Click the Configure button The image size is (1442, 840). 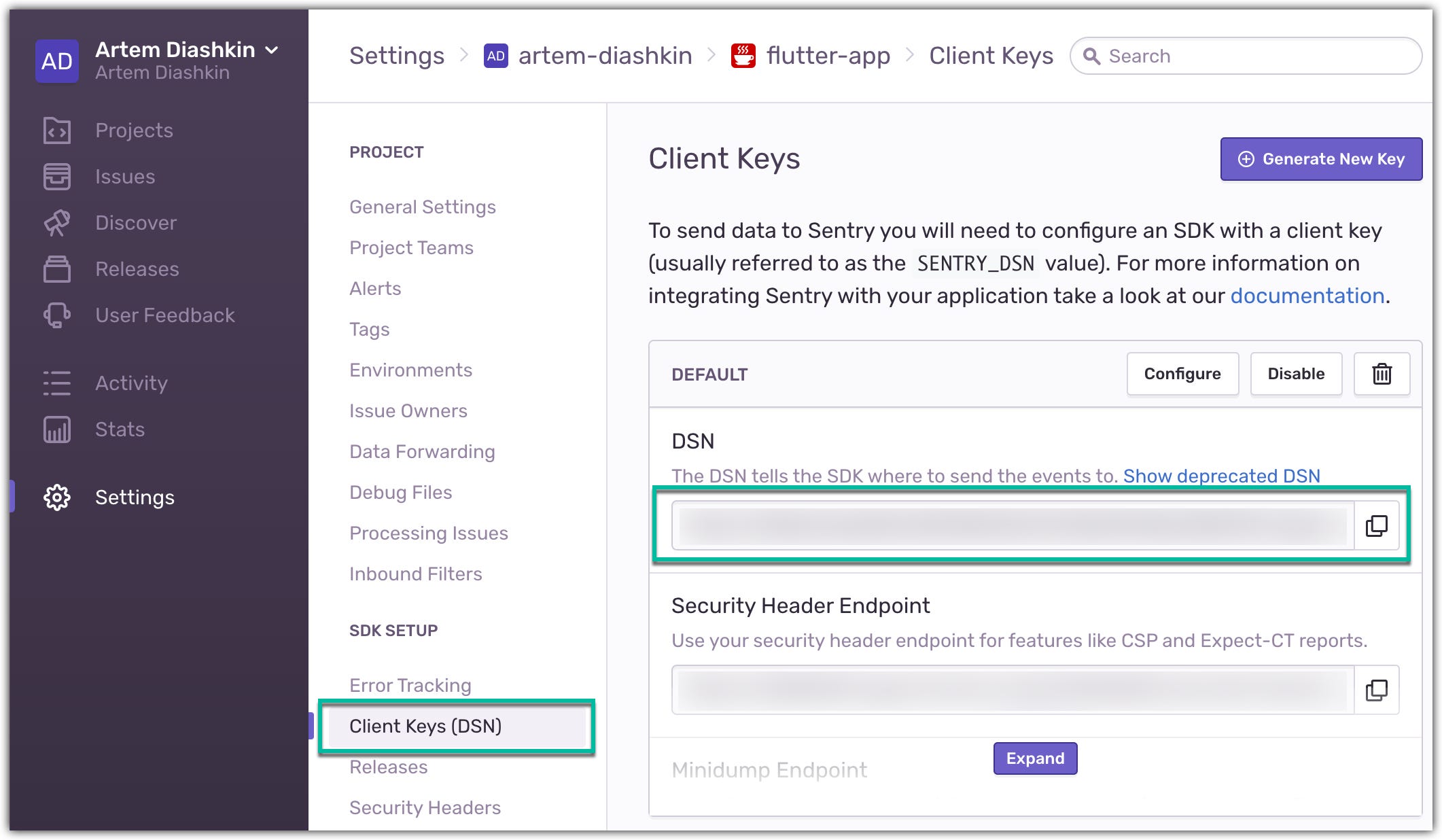(x=1182, y=374)
